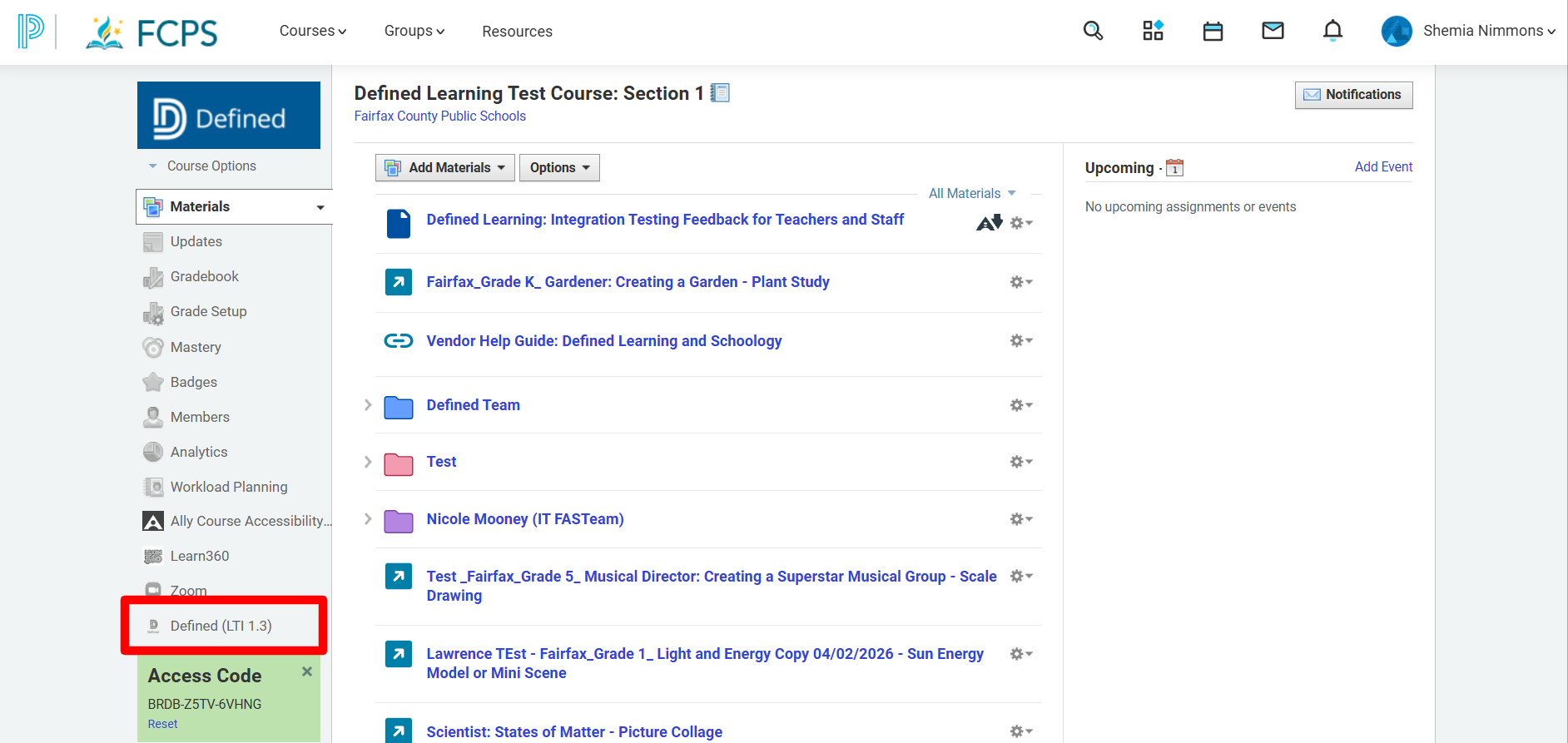Open Vendor Help Guide link
Image resolution: width=1568 pixels, height=743 pixels.
tap(603, 341)
